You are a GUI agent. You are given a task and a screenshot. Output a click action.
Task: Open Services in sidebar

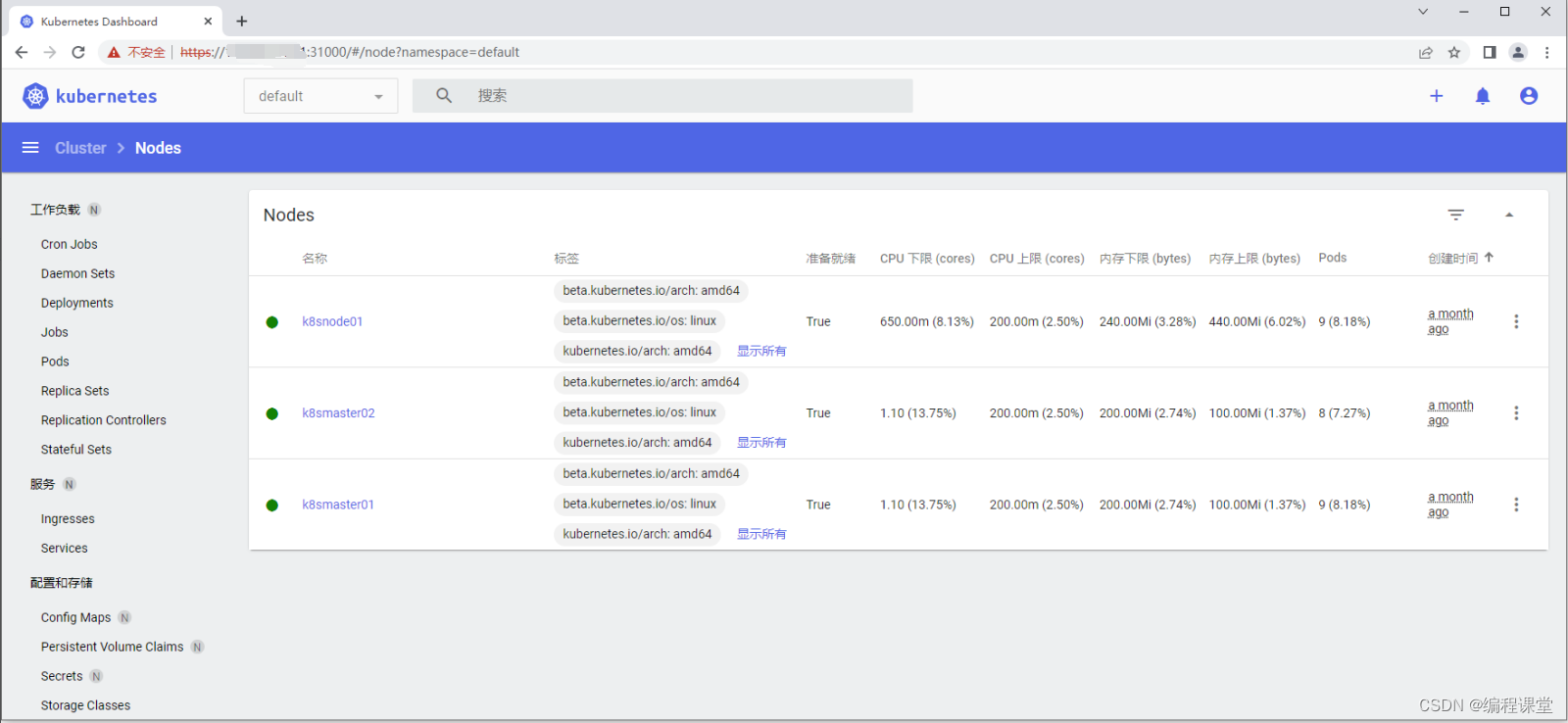tap(65, 549)
